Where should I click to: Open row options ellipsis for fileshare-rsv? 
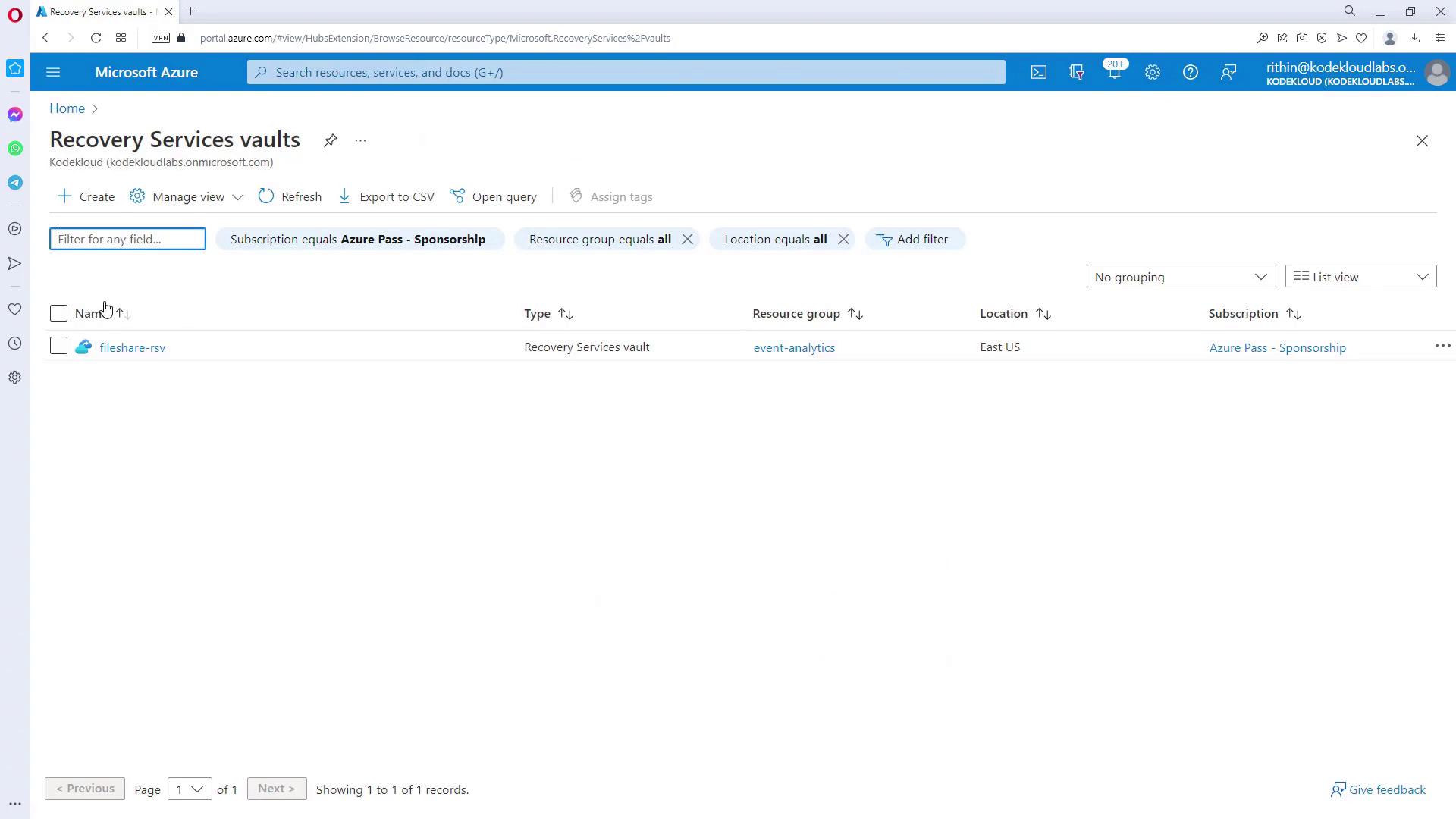click(x=1442, y=346)
